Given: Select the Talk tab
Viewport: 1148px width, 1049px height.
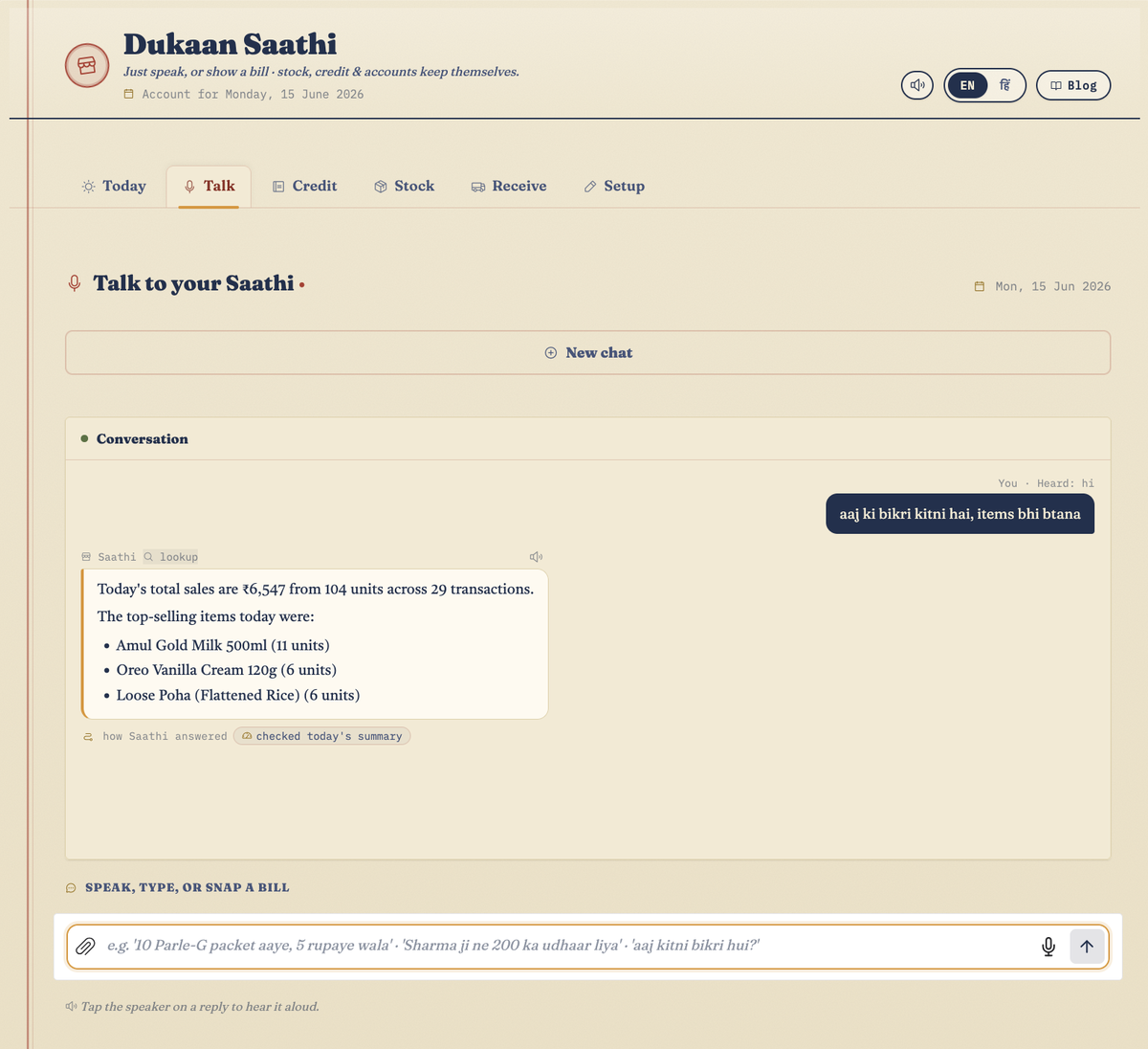Looking at the screenshot, I should [209, 187].
